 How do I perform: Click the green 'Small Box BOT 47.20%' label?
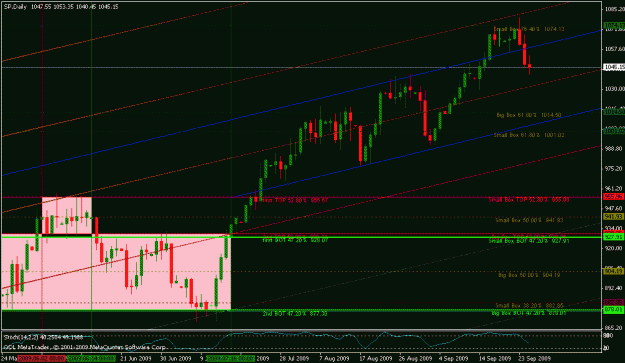[529, 241]
